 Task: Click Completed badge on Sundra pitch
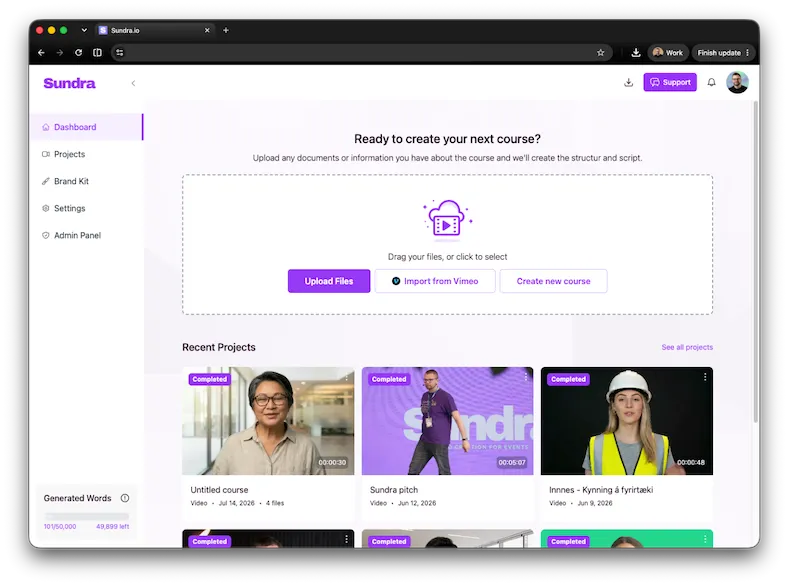389,379
